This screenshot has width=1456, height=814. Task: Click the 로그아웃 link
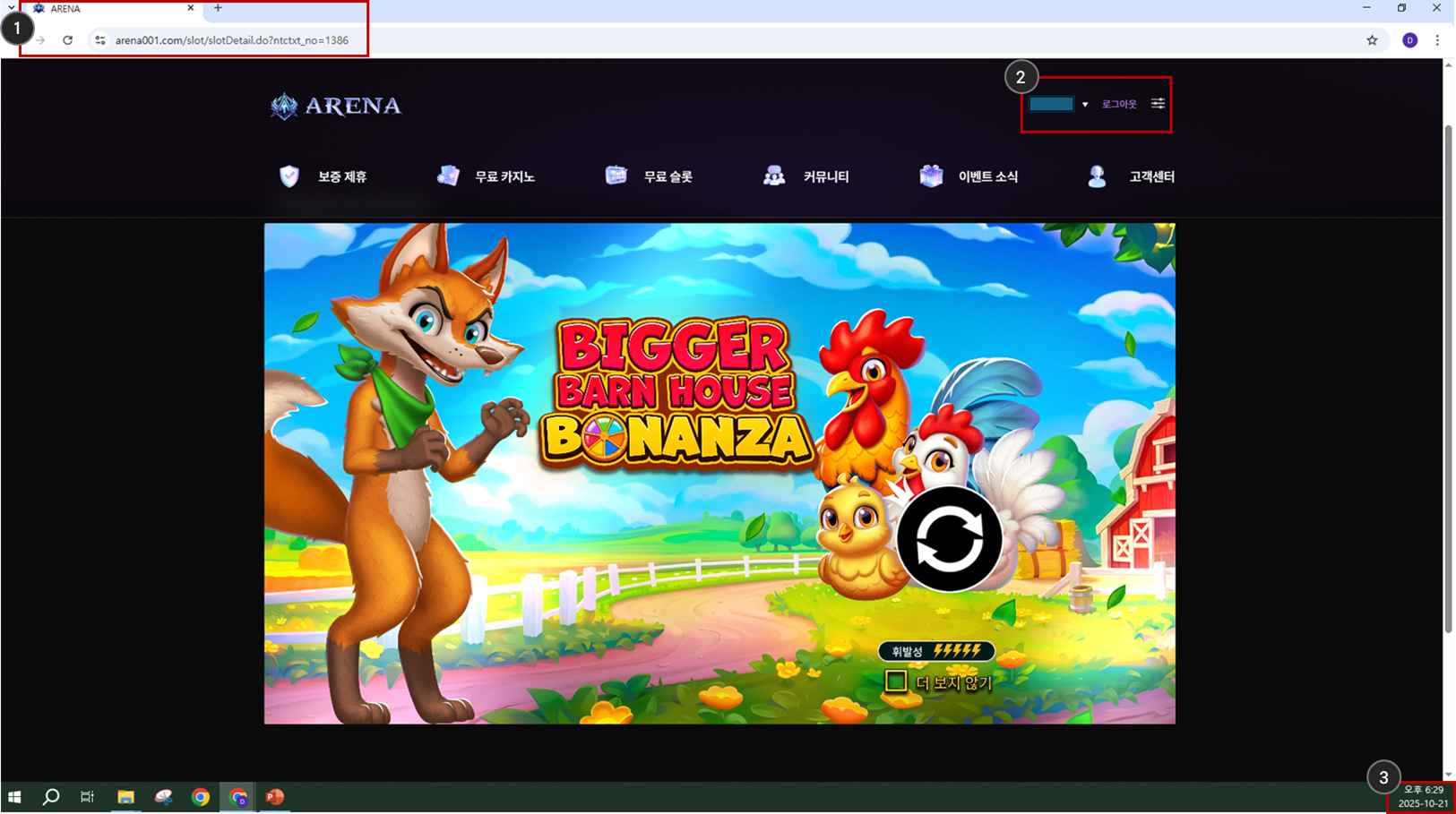(1118, 105)
